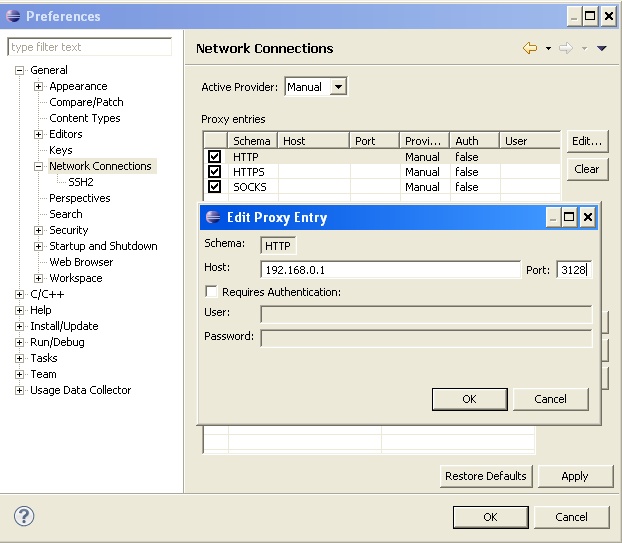This screenshot has height=543, width=622.
Task: Click Cancel in Edit Proxy Entry dialog
Action: pyautogui.click(x=550, y=399)
